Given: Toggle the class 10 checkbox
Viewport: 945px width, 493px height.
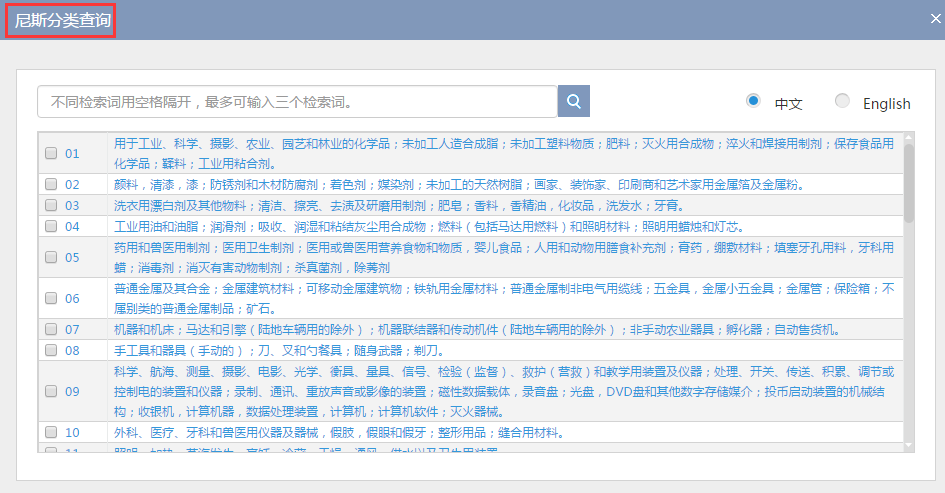Looking at the screenshot, I should (x=51, y=432).
